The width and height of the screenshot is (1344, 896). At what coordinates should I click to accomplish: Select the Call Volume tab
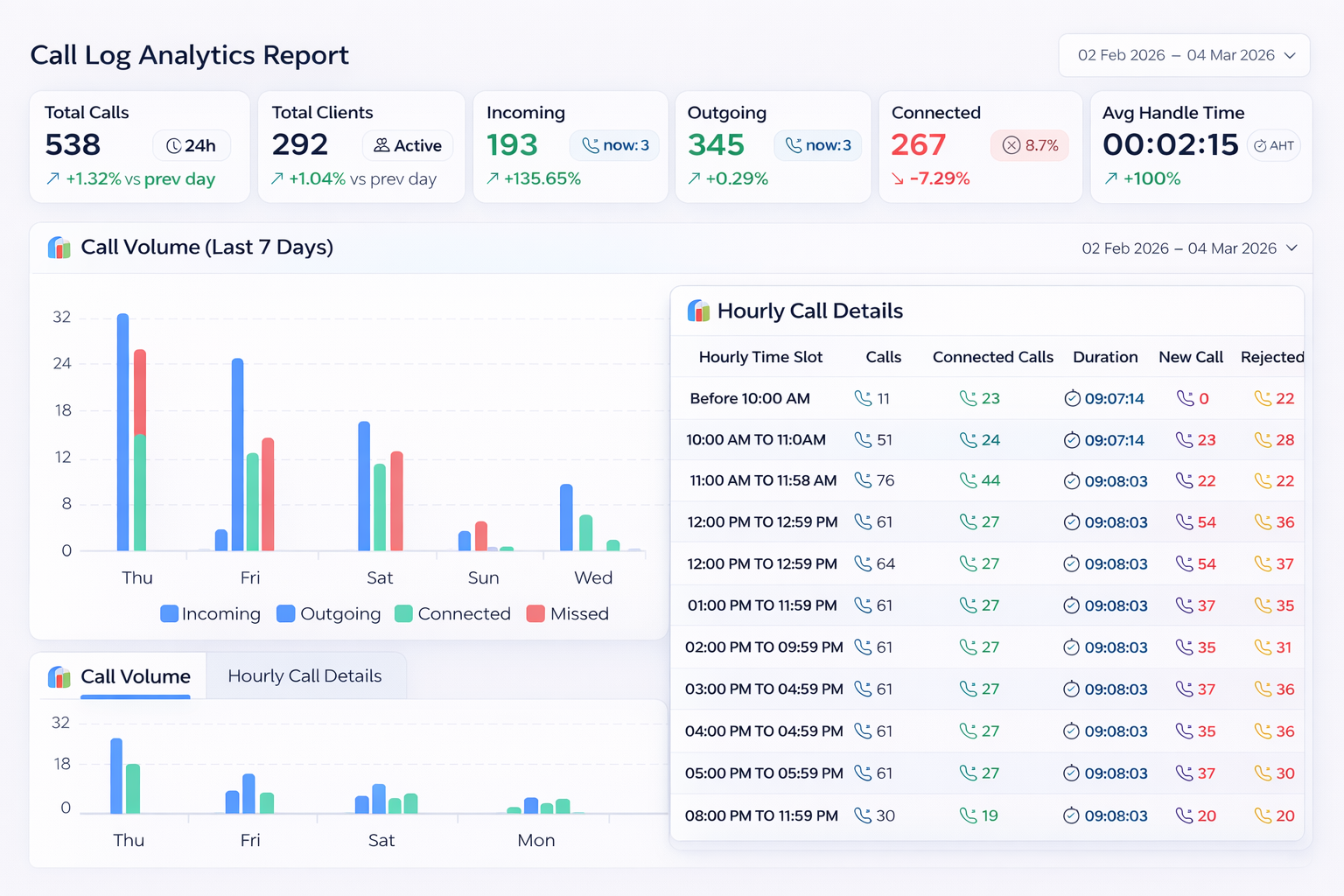[135, 676]
